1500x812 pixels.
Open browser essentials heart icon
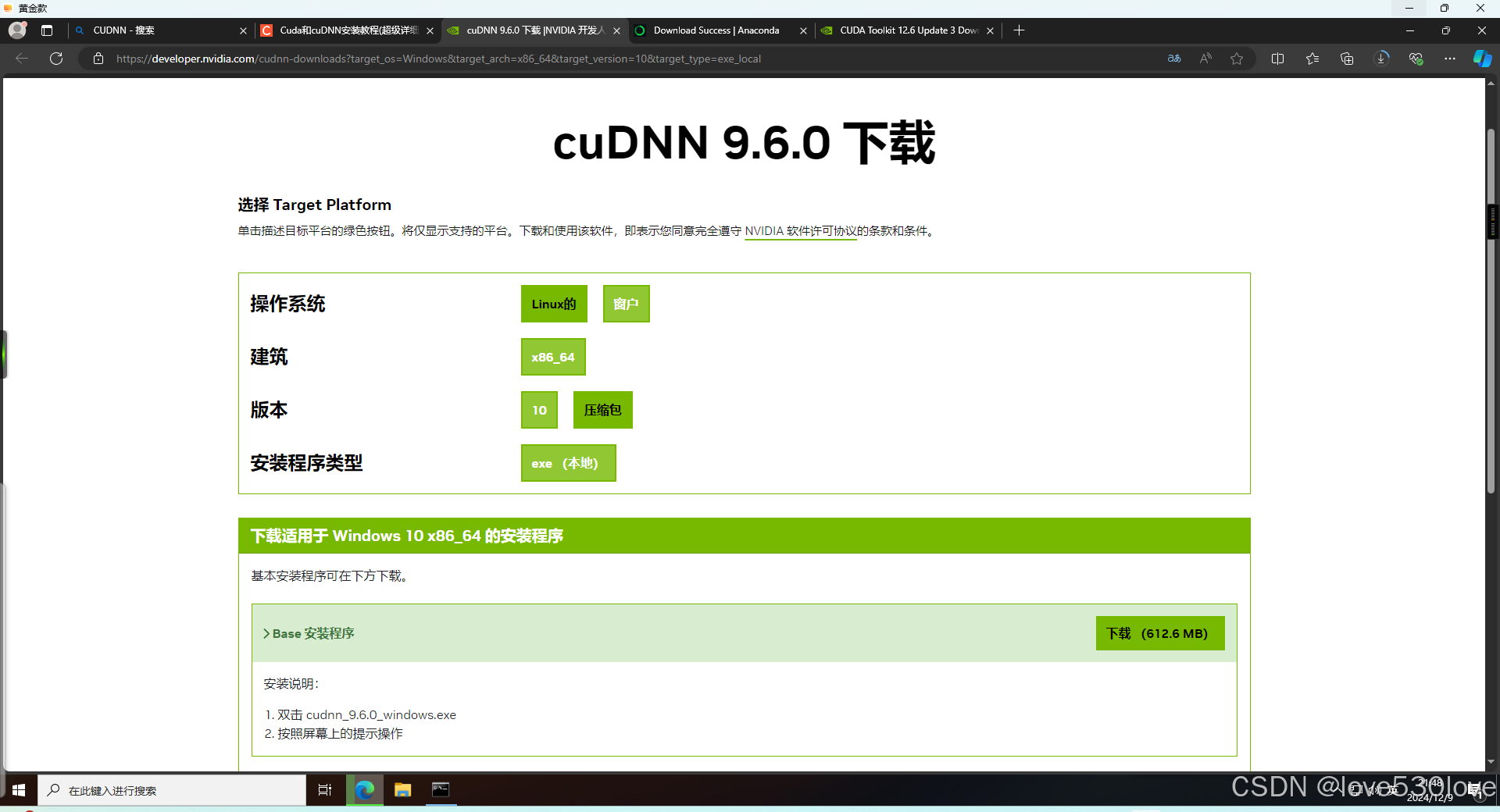[1416, 59]
